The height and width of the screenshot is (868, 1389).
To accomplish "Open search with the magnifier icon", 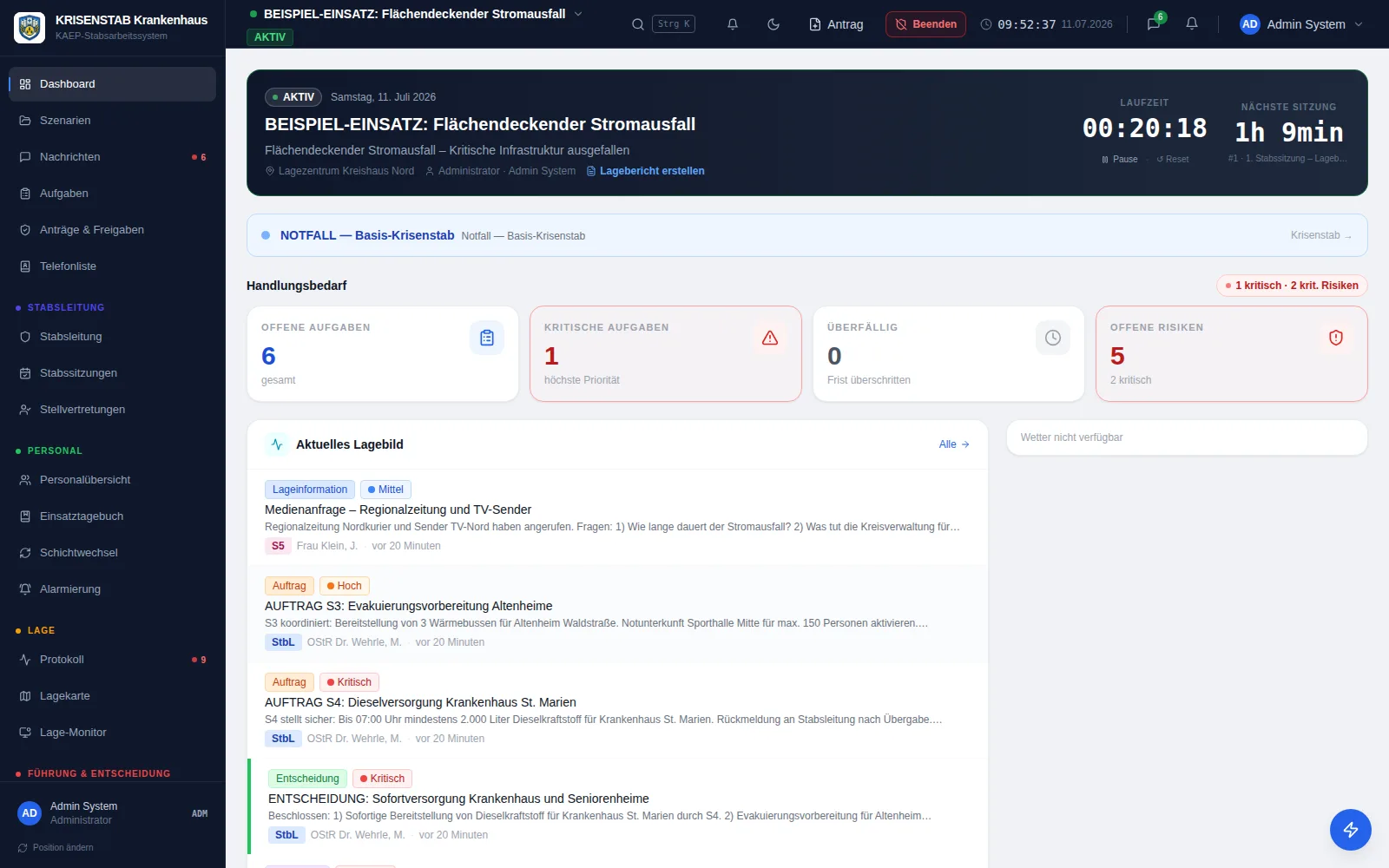I will tap(638, 24).
